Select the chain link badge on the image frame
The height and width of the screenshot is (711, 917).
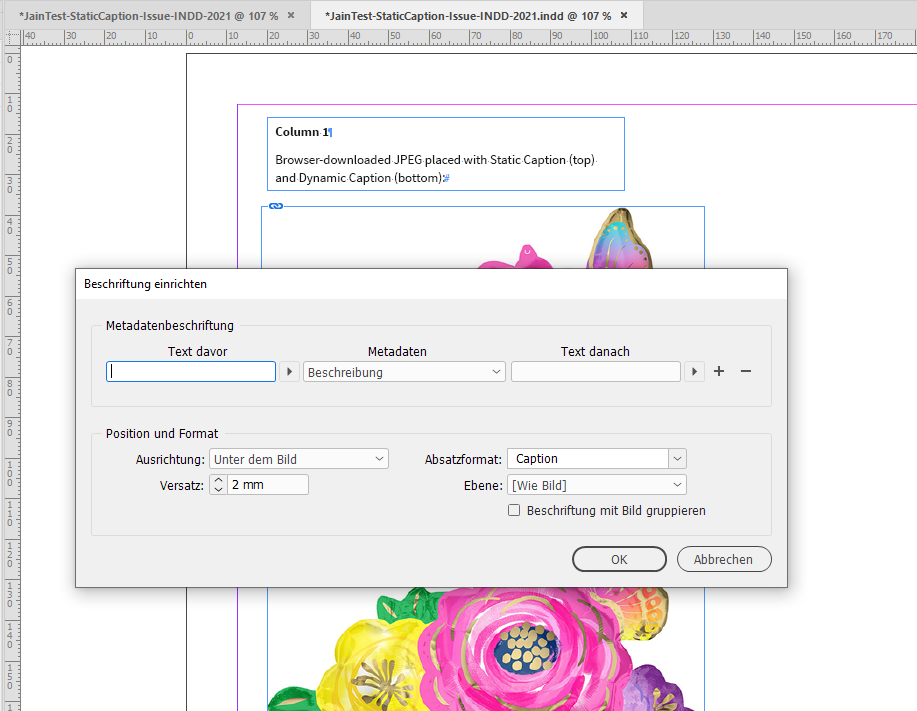point(275,205)
